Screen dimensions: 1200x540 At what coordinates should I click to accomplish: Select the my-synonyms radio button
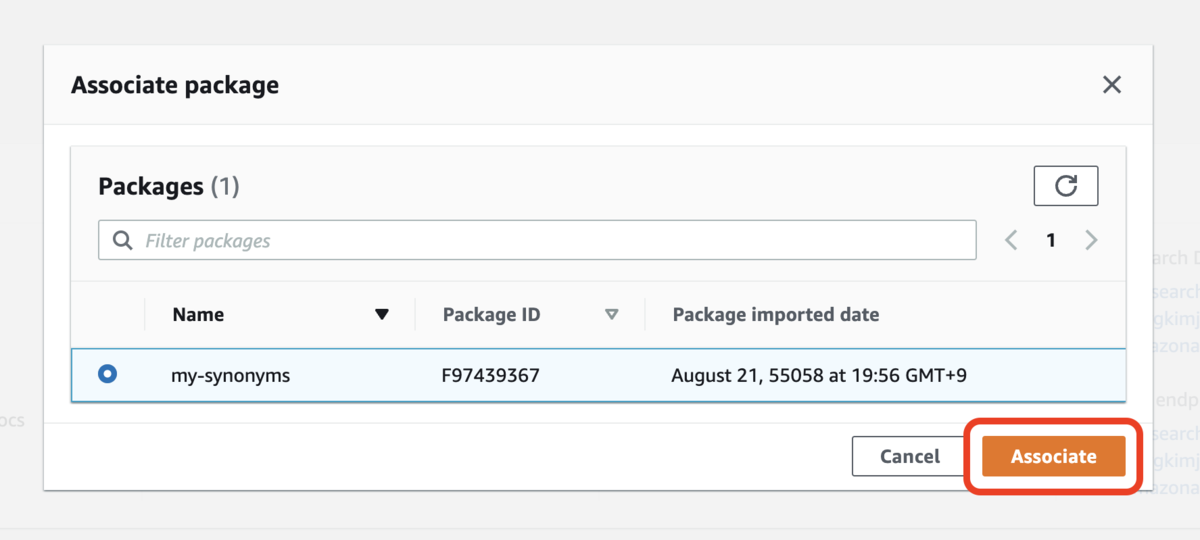coord(107,375)
